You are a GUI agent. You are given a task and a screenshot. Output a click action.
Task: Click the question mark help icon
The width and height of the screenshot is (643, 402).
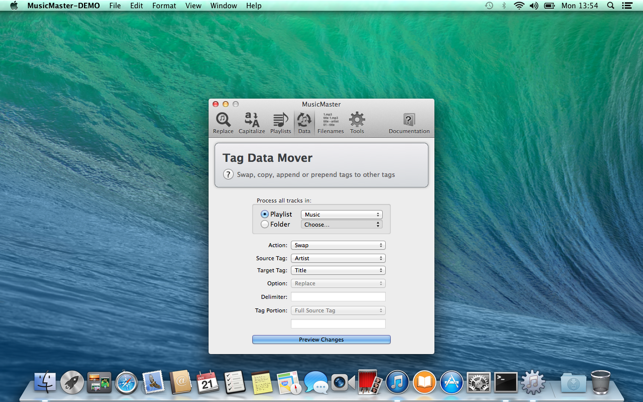point(228,174)
